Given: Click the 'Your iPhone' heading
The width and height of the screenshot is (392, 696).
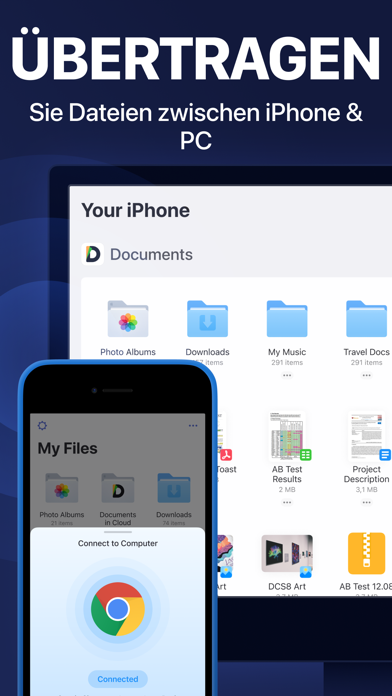Looking at the screenshot, I should [135, 210].
